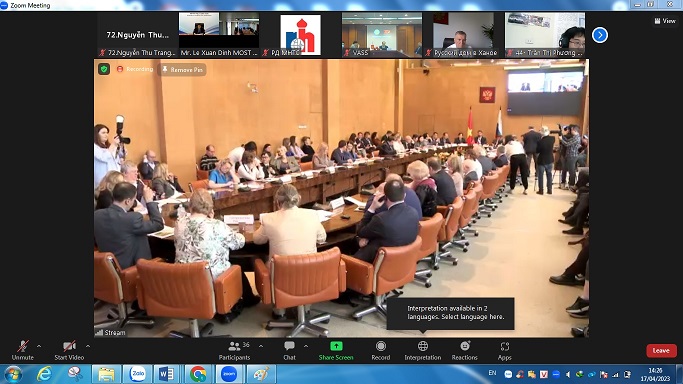Open the Windows Start menu
The width and height of the screenshot is (683, 384).
pyautogui.click(x=13, y=374)
